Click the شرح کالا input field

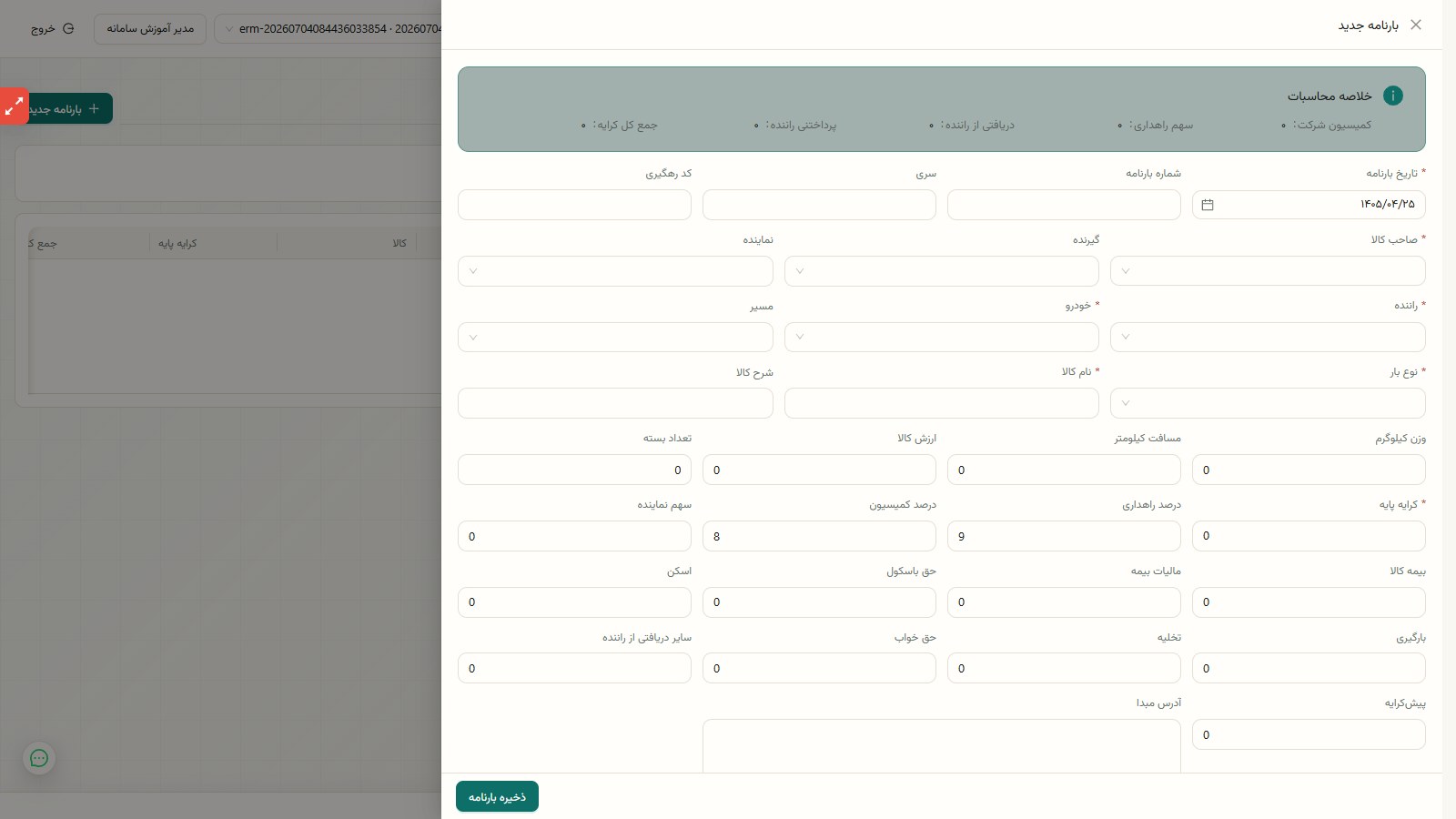pyautogui.click(x=615, y=403)
